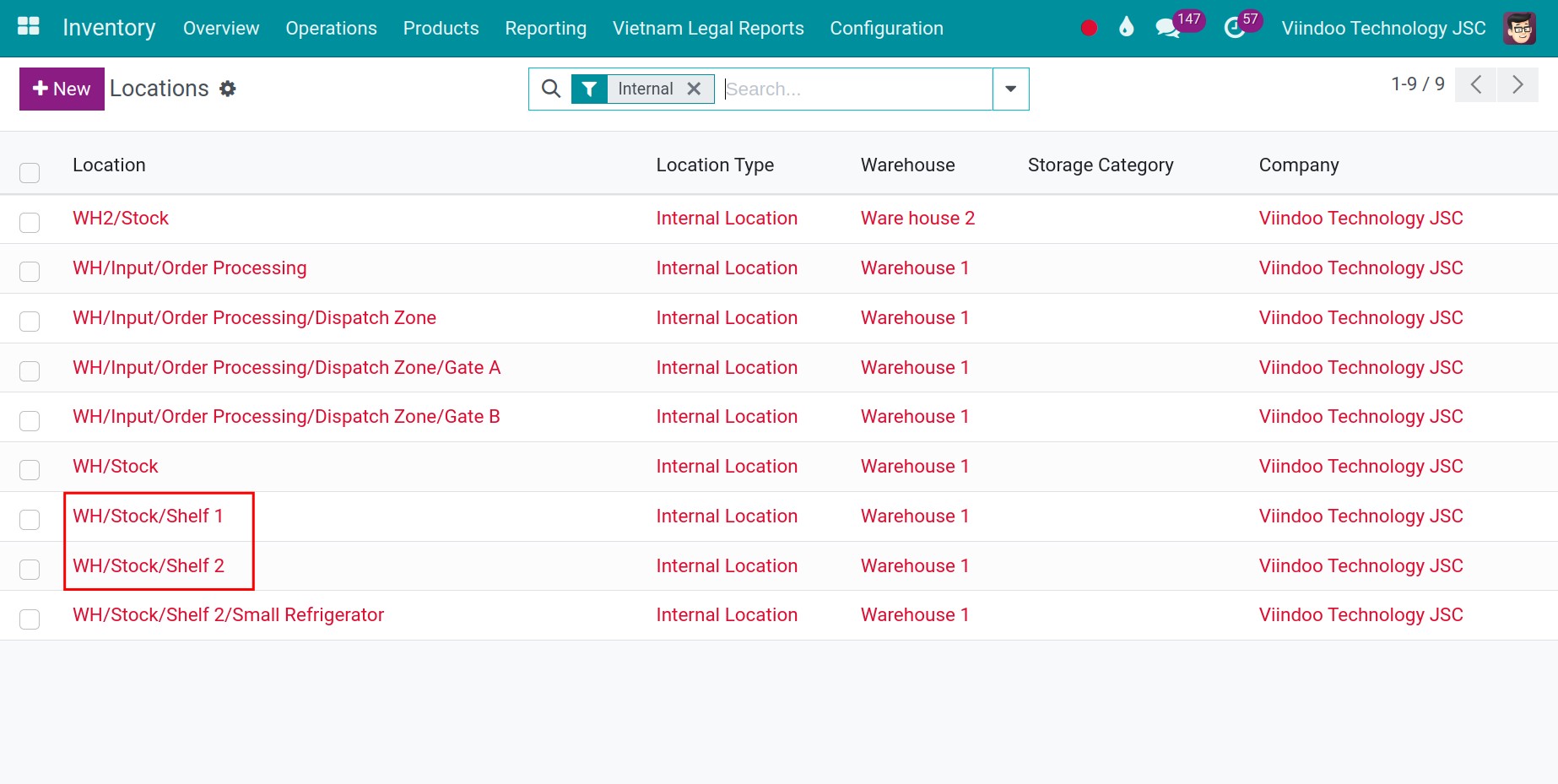1558x784 pixels.
Task: Toggle the select-all header checkbox
Action: [30, 173]
